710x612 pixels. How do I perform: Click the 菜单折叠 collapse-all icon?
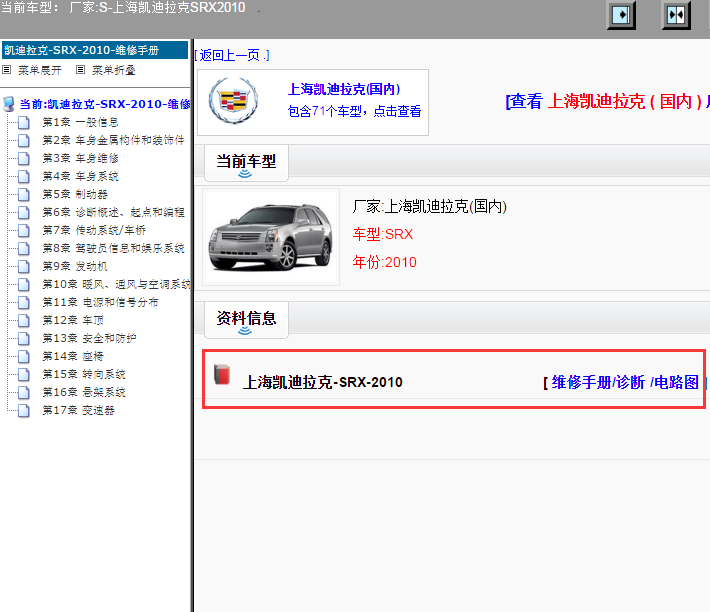(x=81, y=70)
